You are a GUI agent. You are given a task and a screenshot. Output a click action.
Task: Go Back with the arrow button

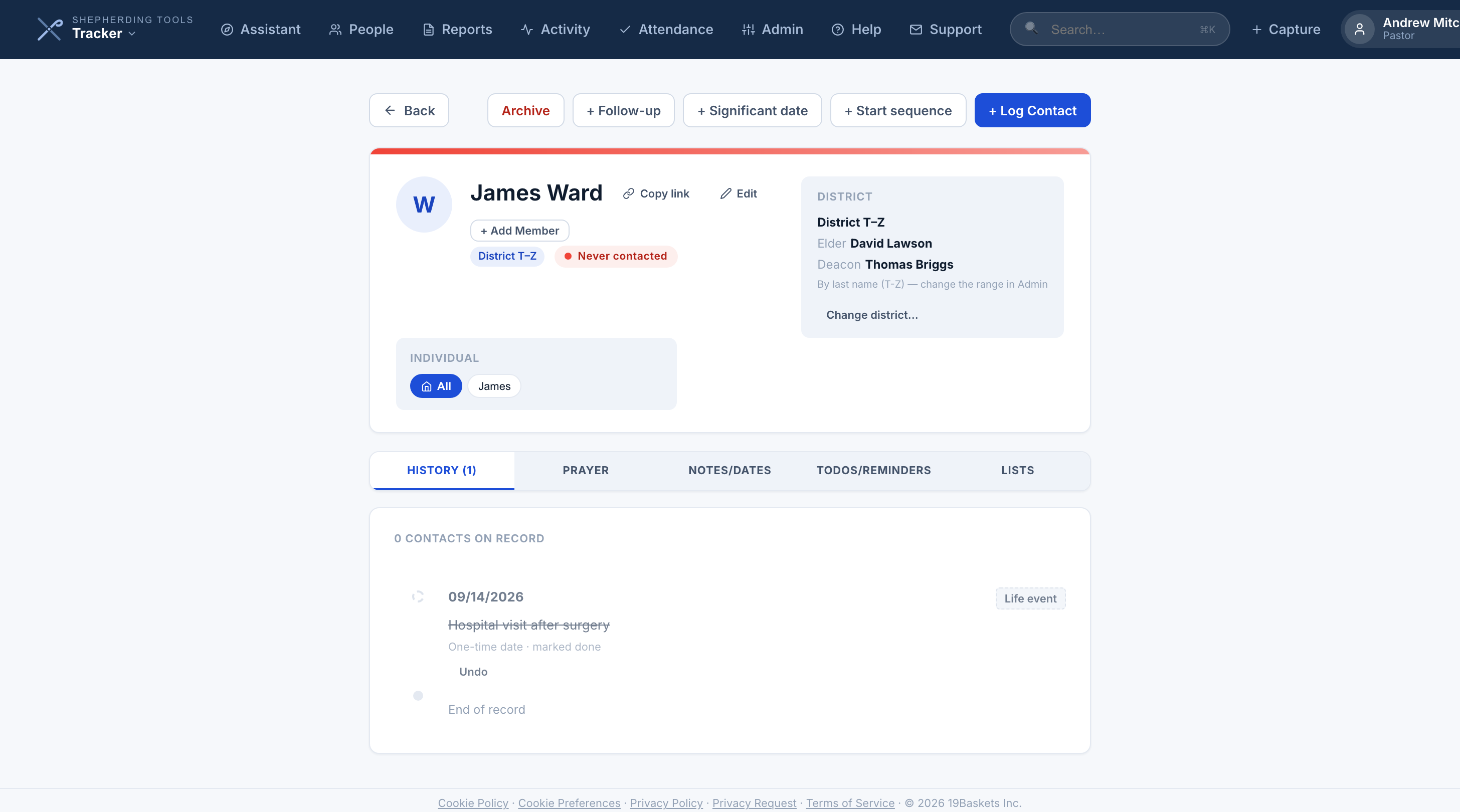pos(409,110)
